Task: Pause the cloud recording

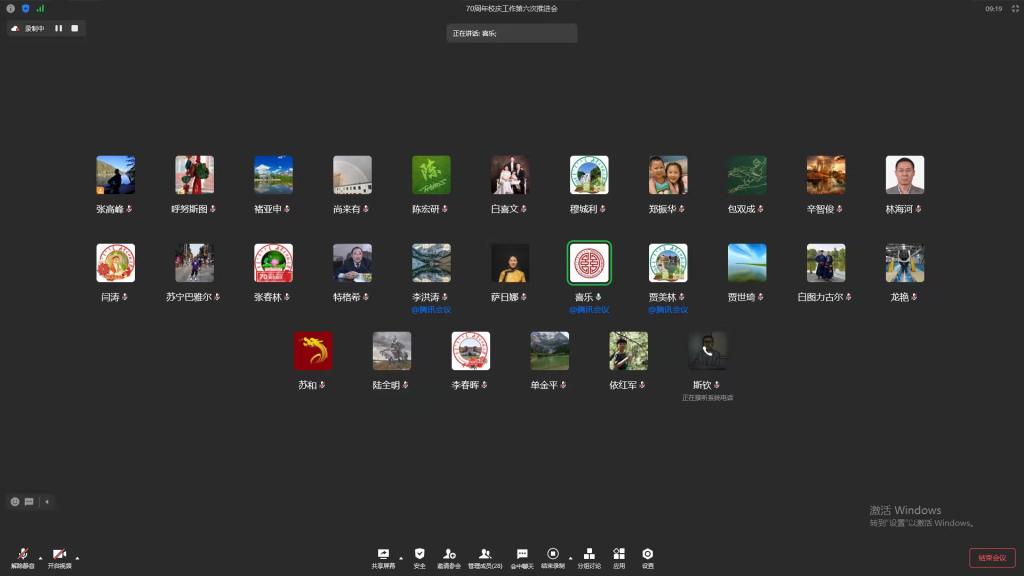Action: point(58,28)
